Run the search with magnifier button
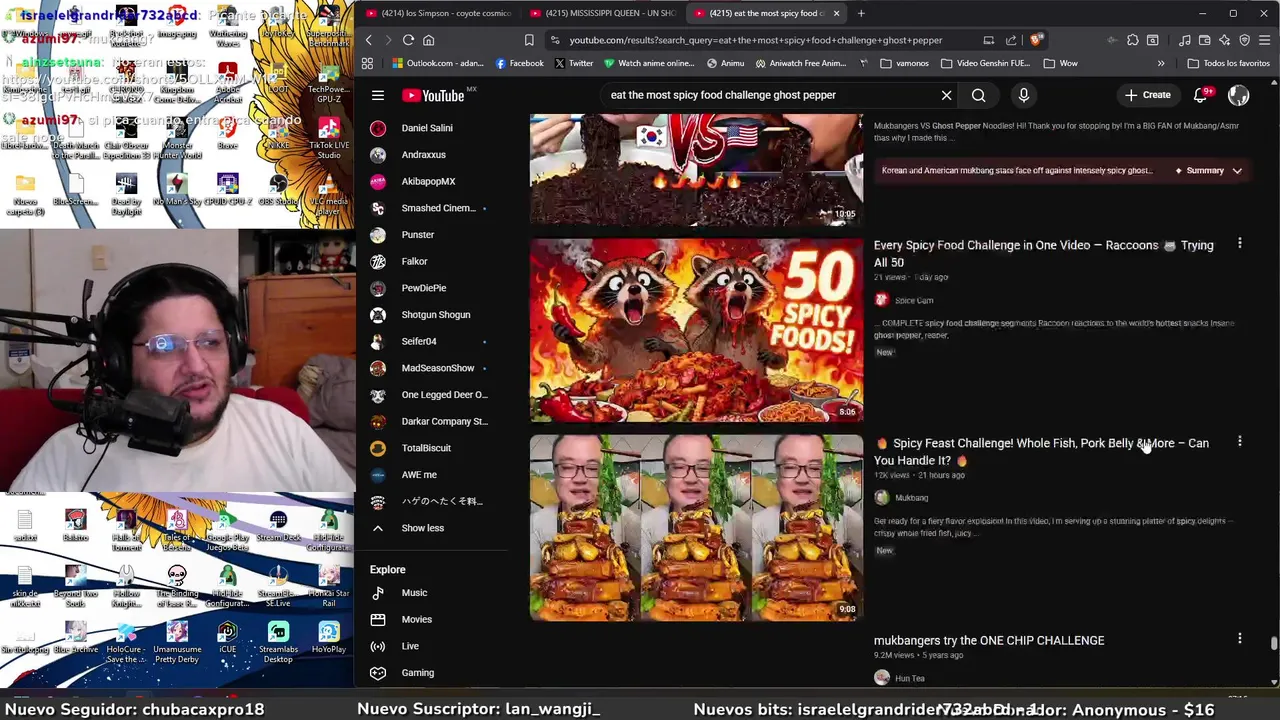Image resolution: width=1280 pixels, height=720 pixels. (x=978, y=95)
